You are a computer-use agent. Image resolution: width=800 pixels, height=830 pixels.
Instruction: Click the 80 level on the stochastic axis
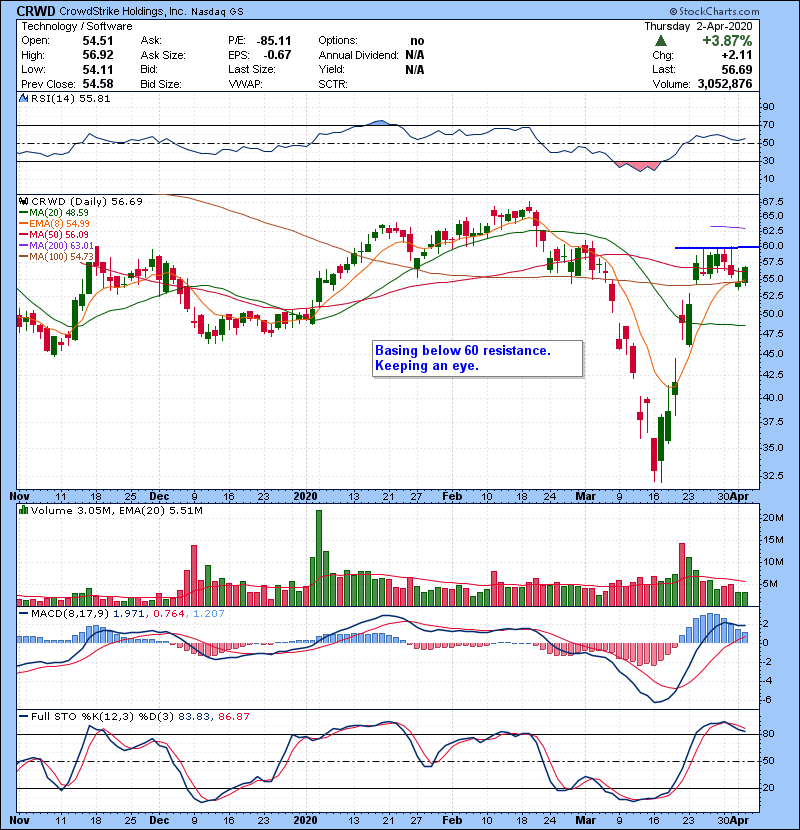[x=768, y=734]
